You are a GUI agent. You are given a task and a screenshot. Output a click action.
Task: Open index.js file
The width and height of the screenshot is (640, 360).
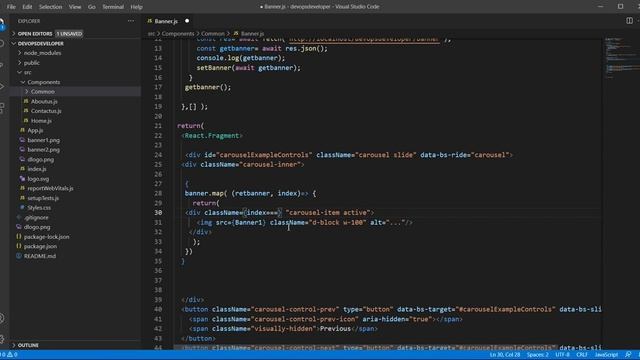(37, 169)
